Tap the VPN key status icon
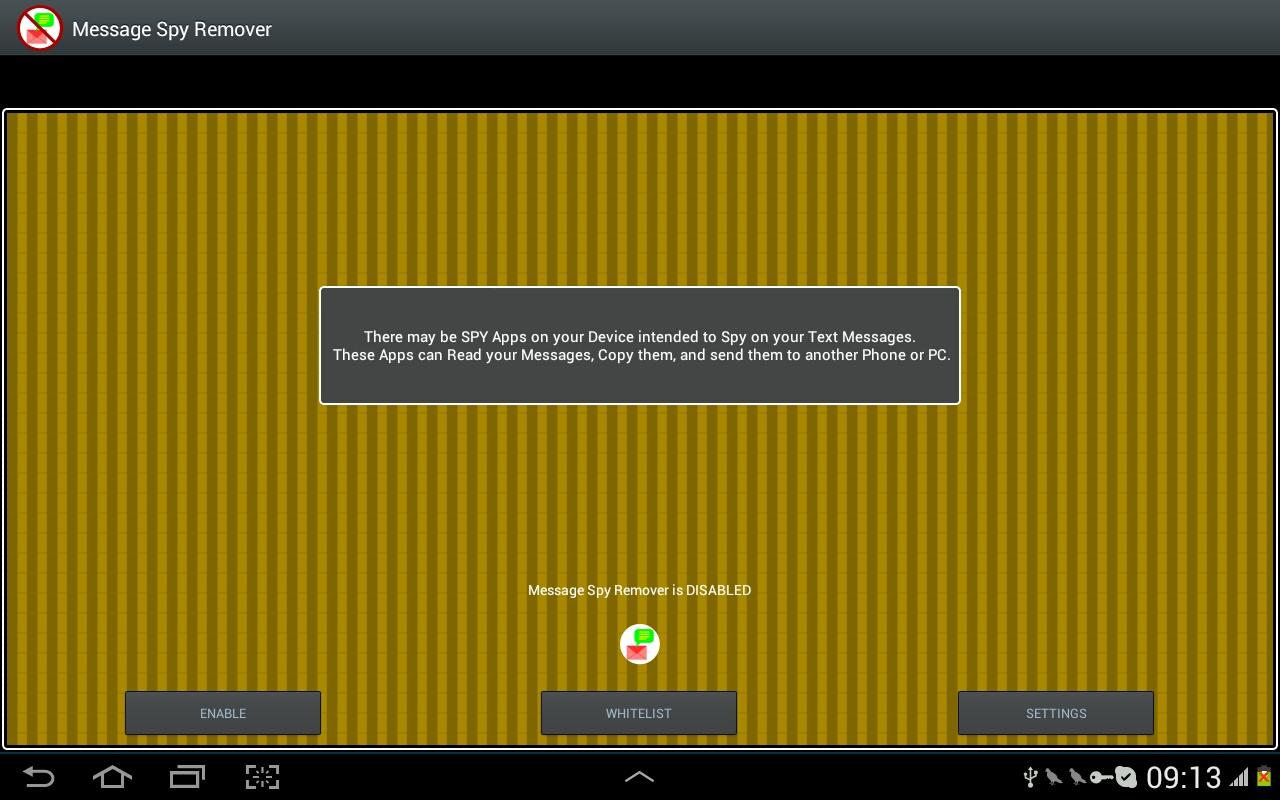 pos(1101,777)
